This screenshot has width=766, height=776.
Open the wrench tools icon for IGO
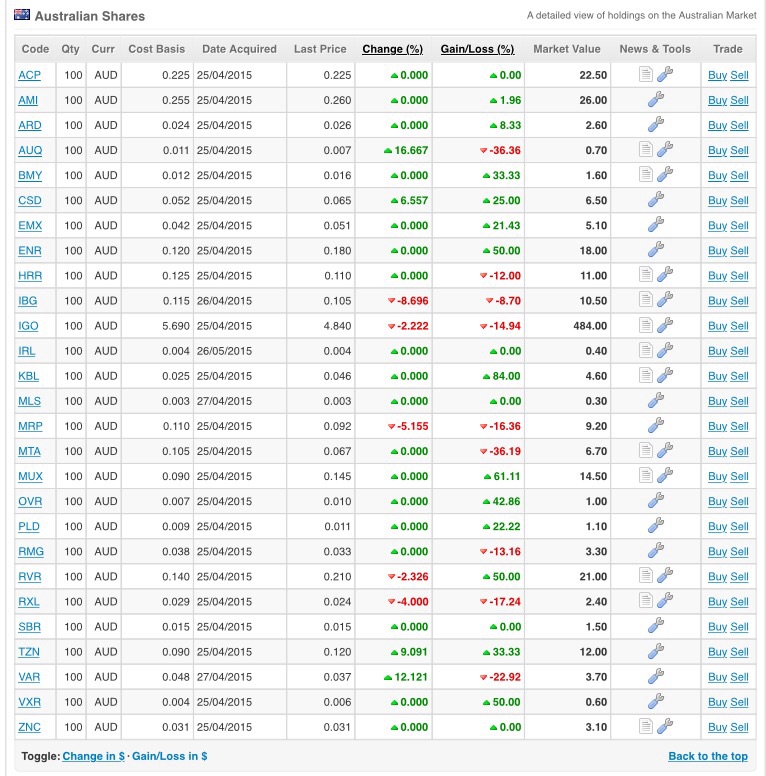pyautogui.click(x=665, y=325)
